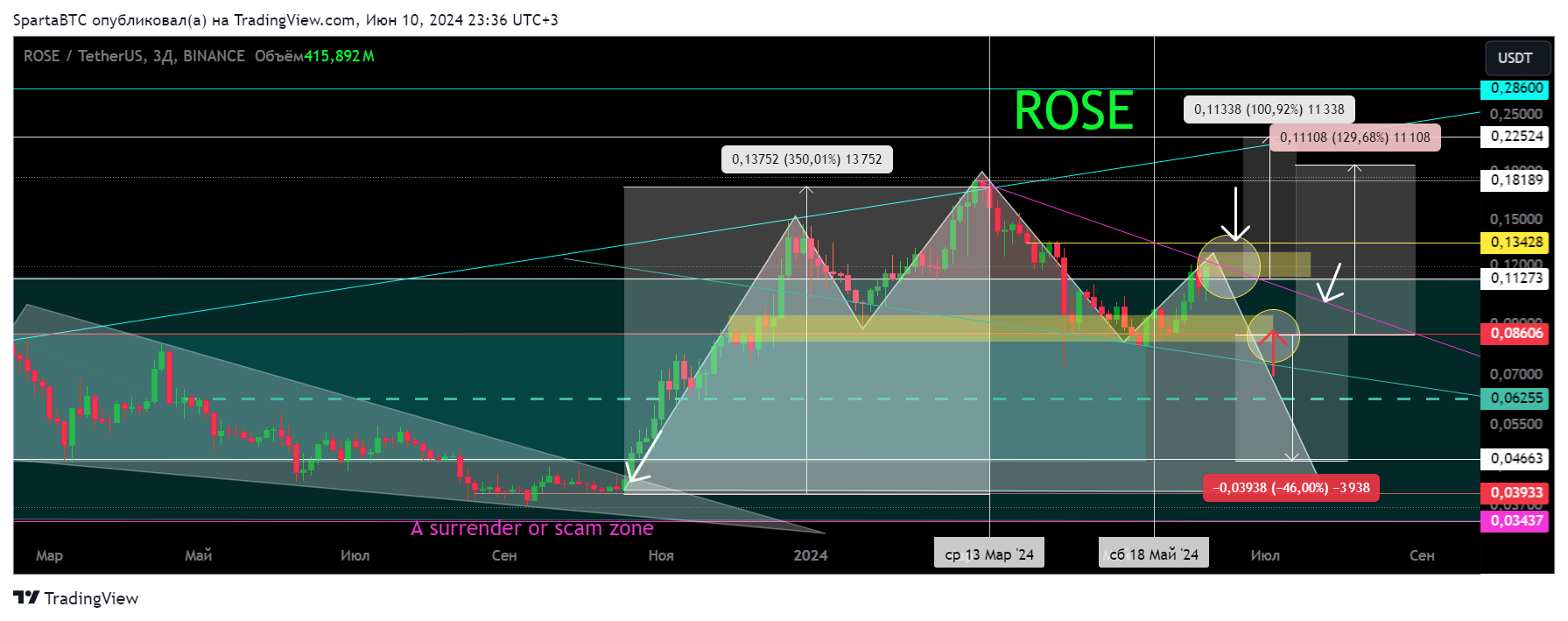Select the 0,22524 price label
1568x621 pixels.
(x=1515, y=137)
